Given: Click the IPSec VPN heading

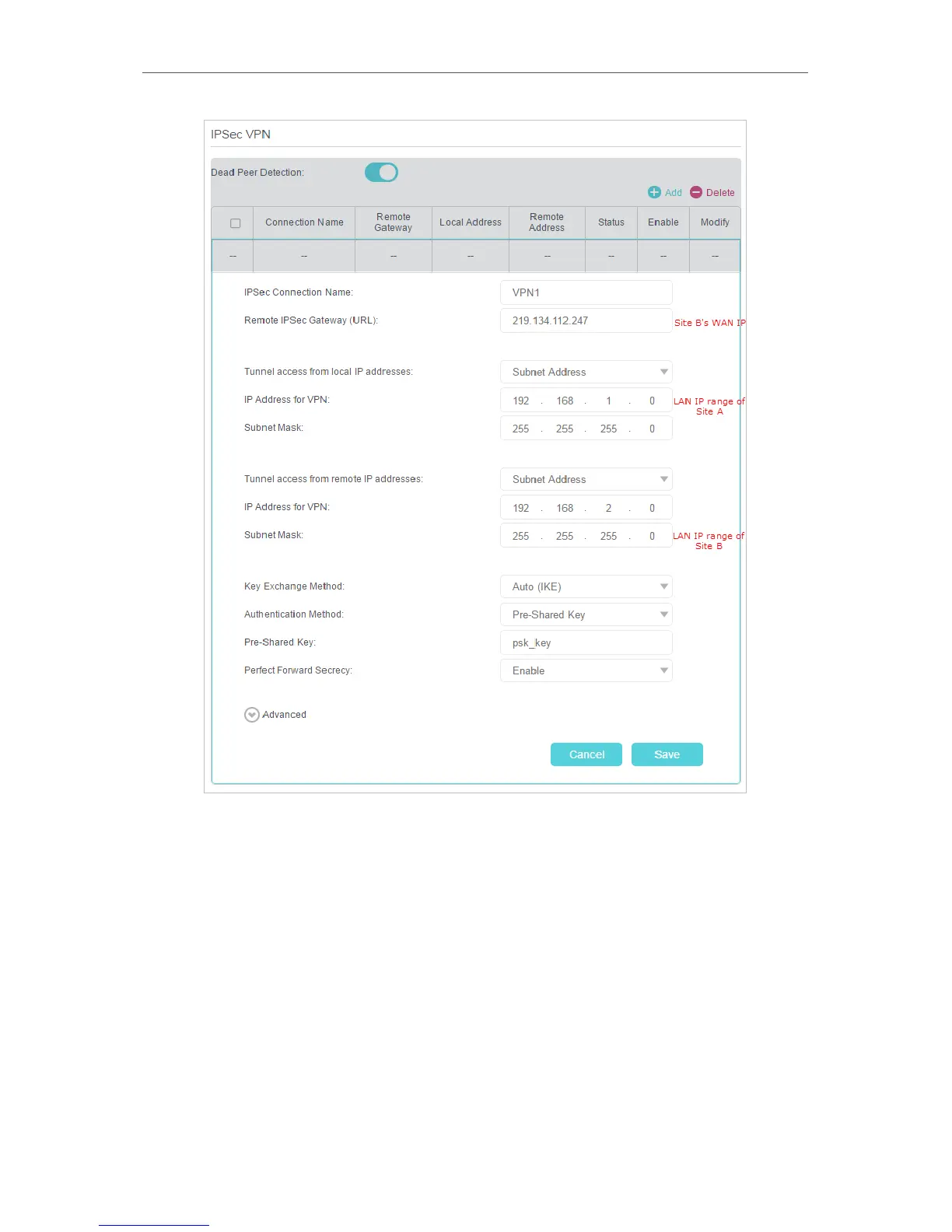Looking at the screenshot, I should [240, 134].
